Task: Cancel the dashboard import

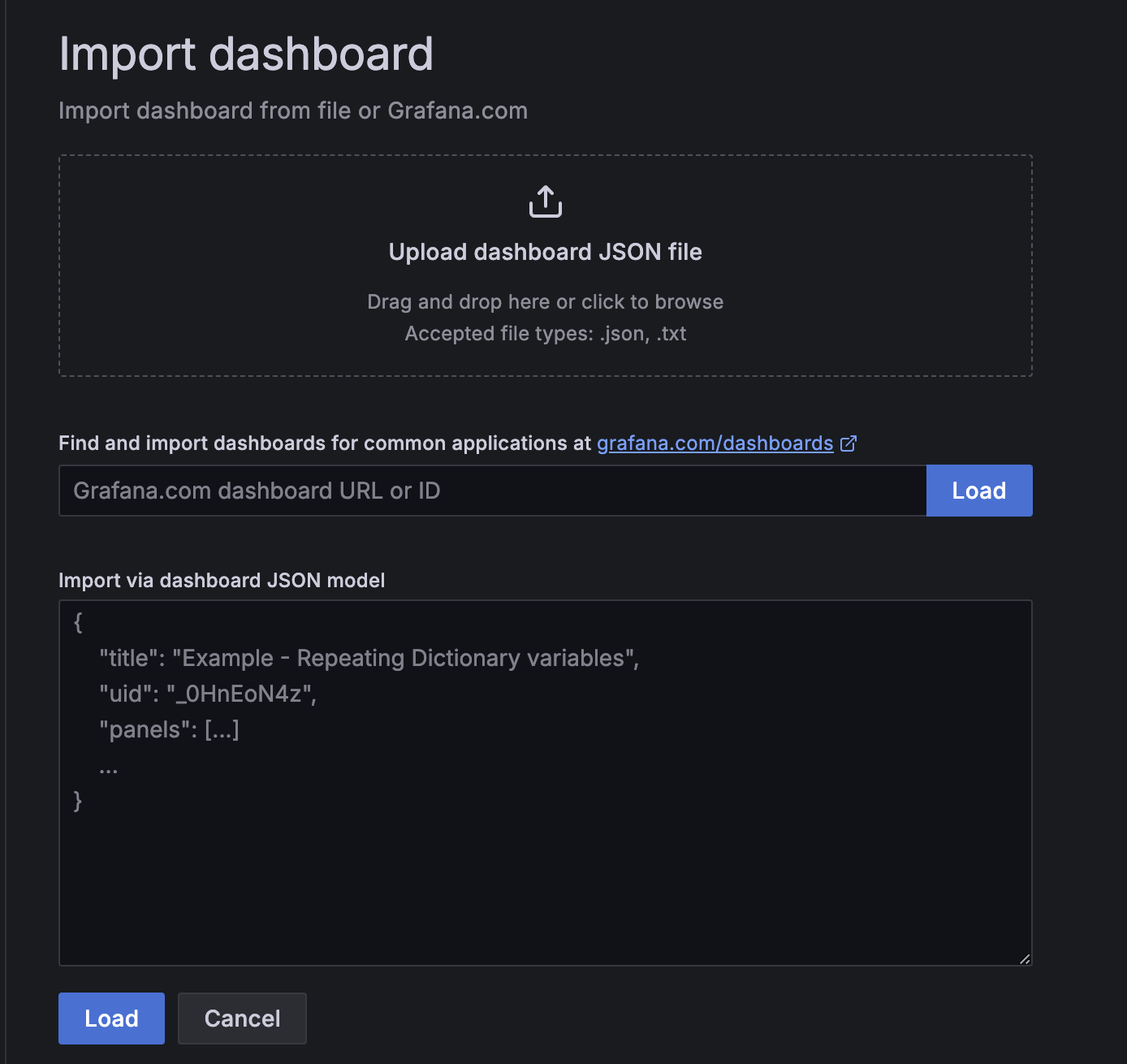Action: click(x=242, y=1019)
